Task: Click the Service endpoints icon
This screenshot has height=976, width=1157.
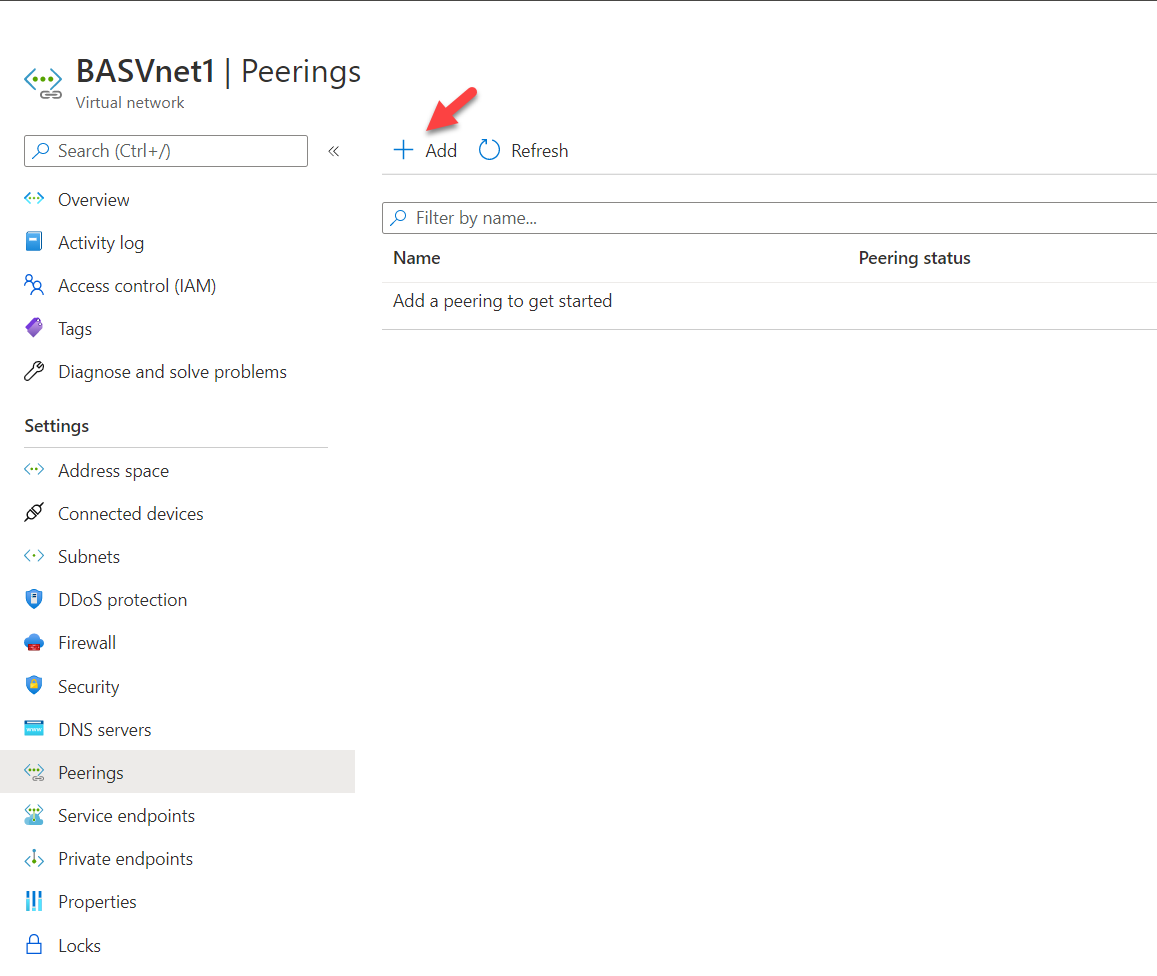Action: point(34,814)
